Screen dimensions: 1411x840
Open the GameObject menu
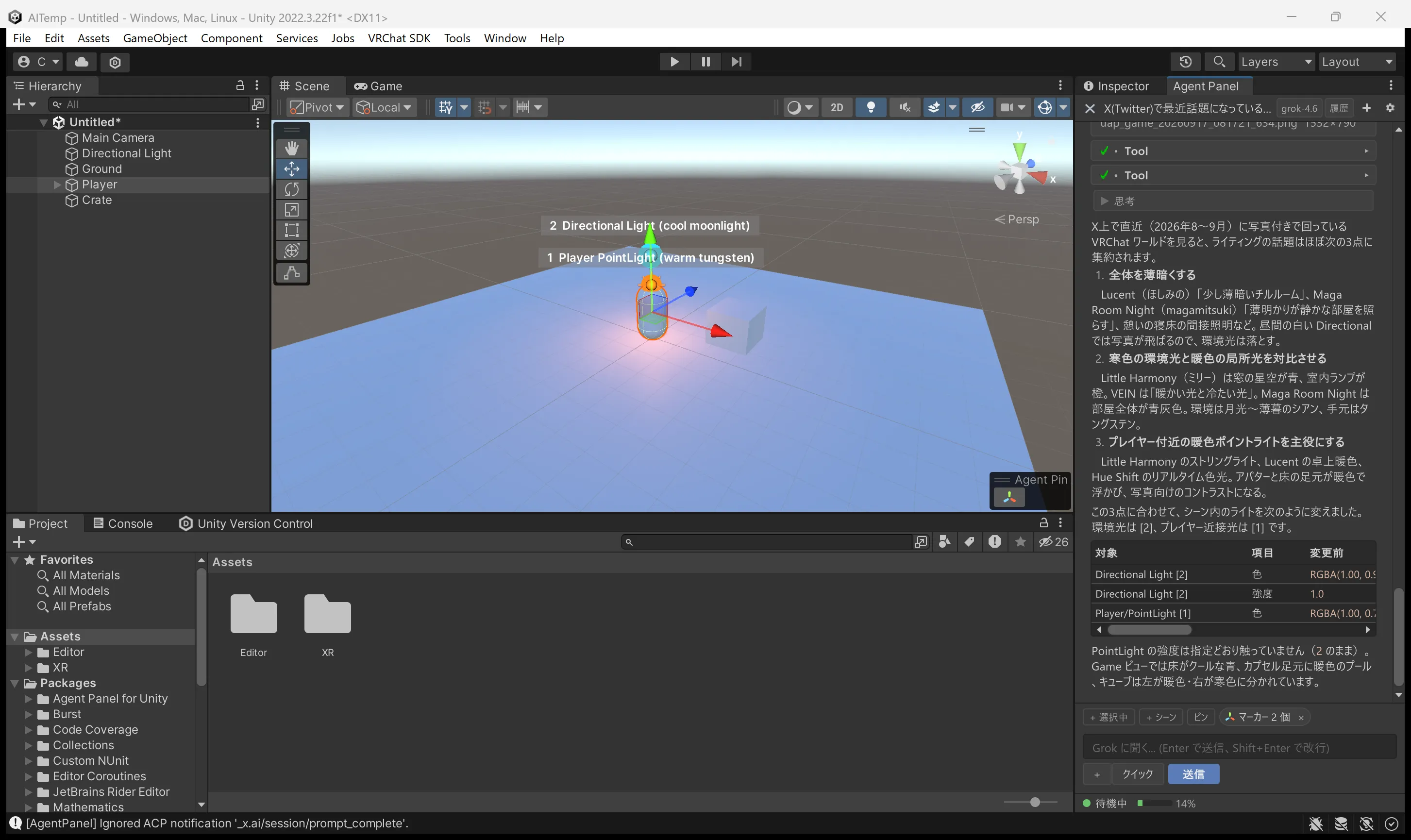tap(155, 38)
